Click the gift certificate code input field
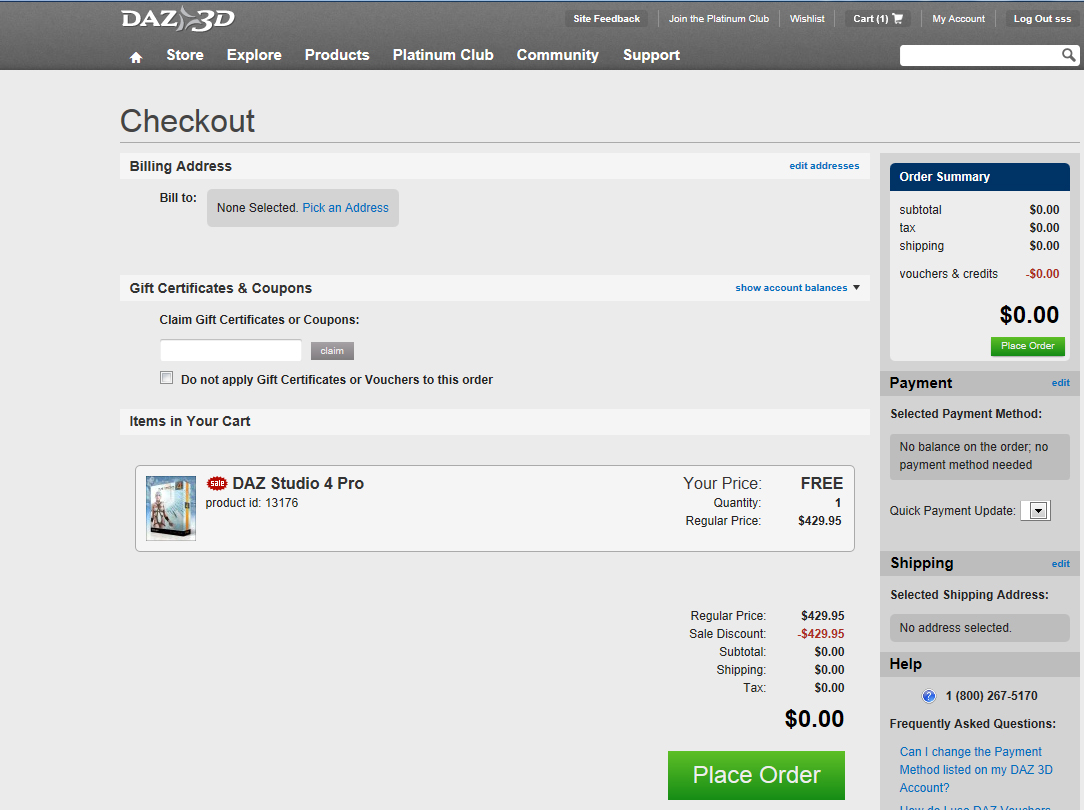The height and width of the screenshot is (810, 1084). pos(231,350)
